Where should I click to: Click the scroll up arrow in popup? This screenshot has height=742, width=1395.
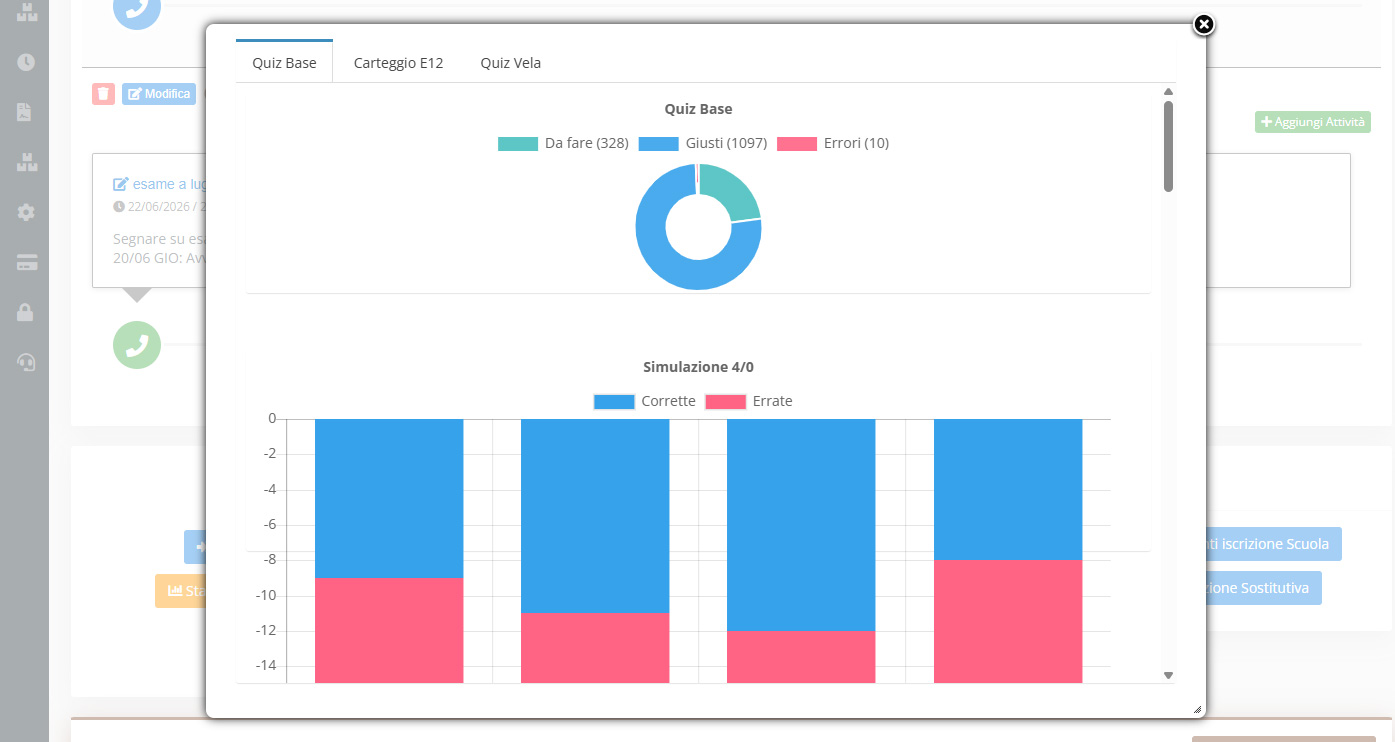point(1168,92)
